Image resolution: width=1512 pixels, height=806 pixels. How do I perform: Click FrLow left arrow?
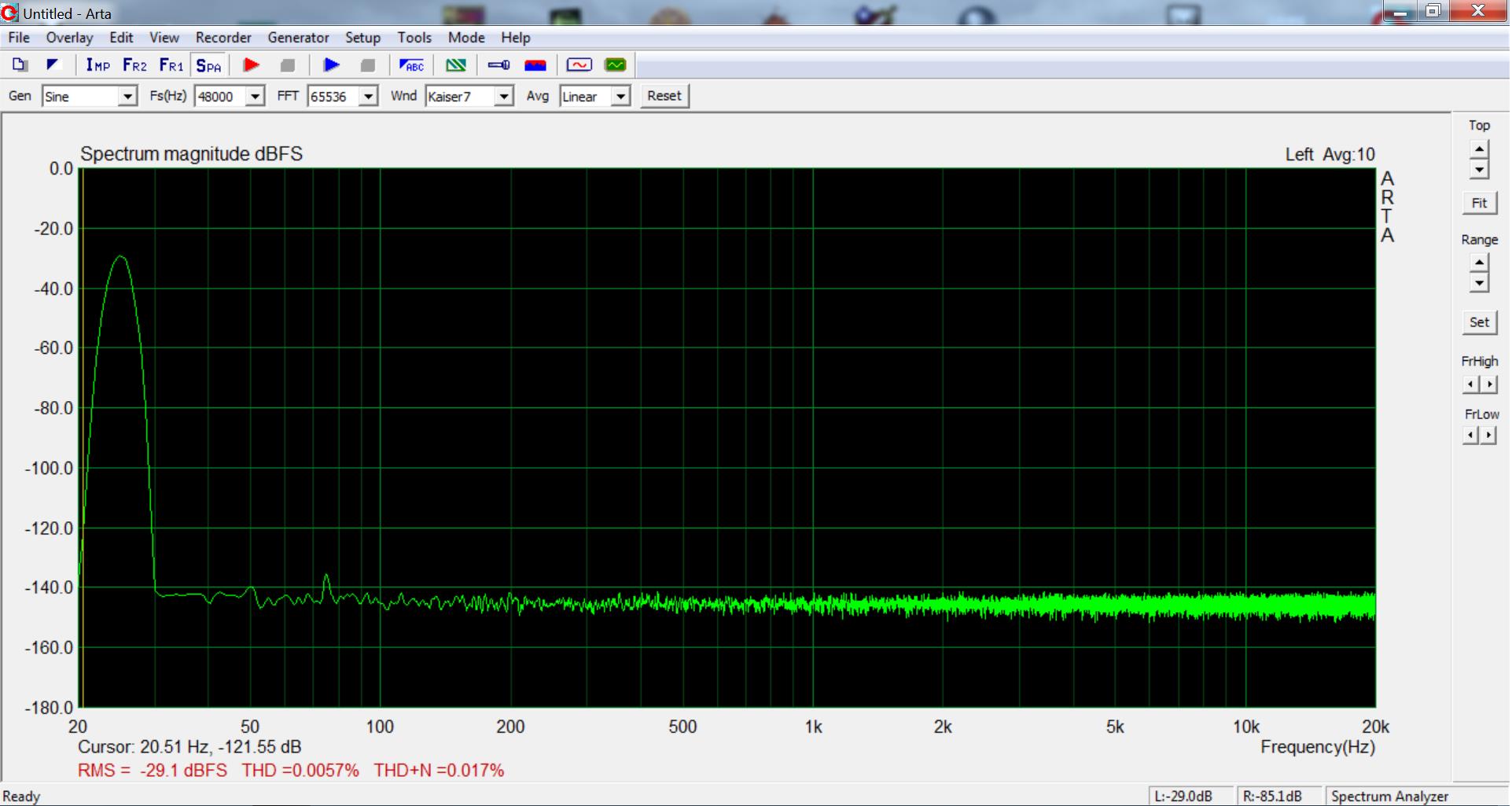pyautogui.click(x=1470, y=435)
